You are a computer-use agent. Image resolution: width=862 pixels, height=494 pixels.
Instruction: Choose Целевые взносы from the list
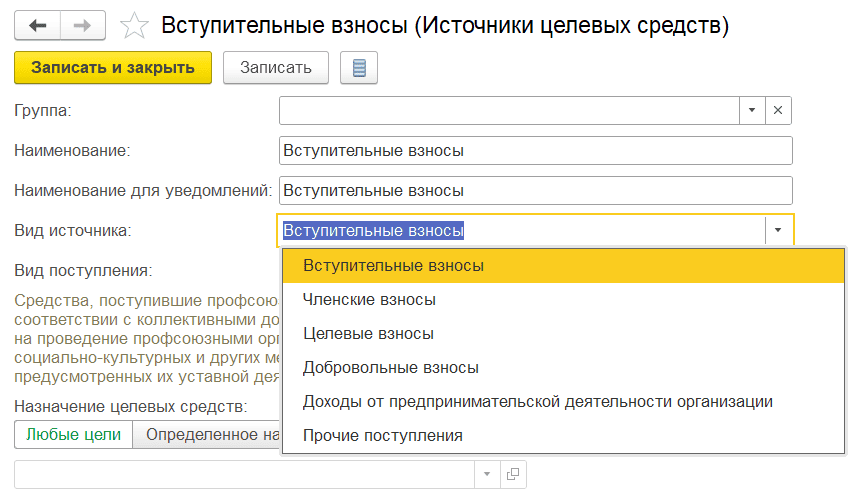[x=368, y=334]
